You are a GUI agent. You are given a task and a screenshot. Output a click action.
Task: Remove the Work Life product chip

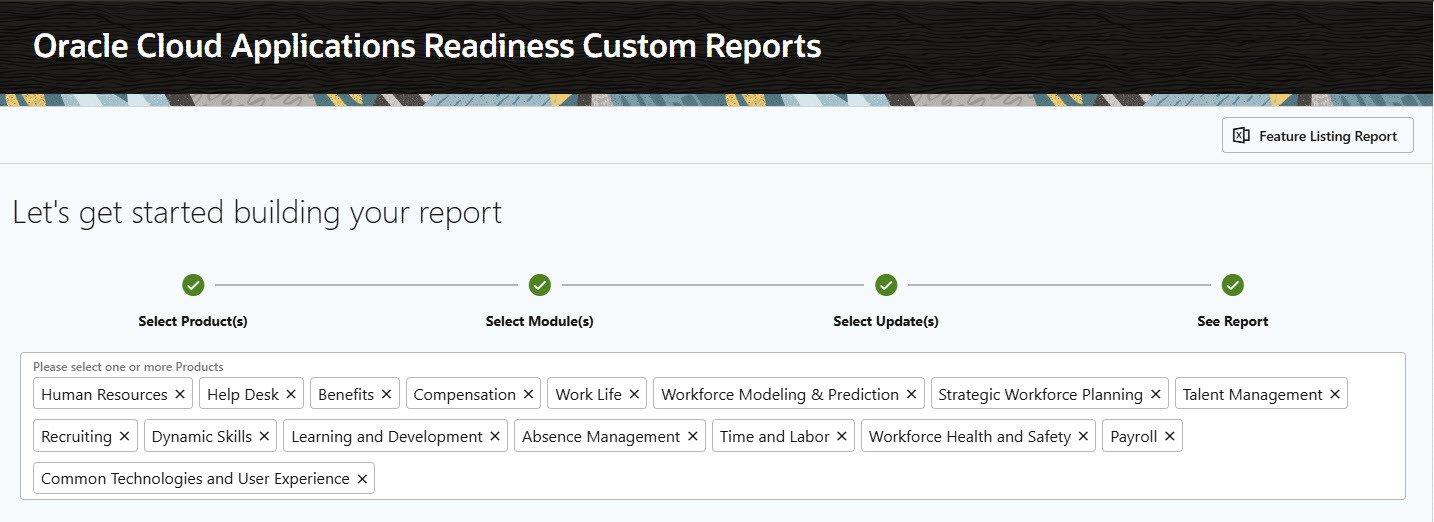click(x=634, y=394)
